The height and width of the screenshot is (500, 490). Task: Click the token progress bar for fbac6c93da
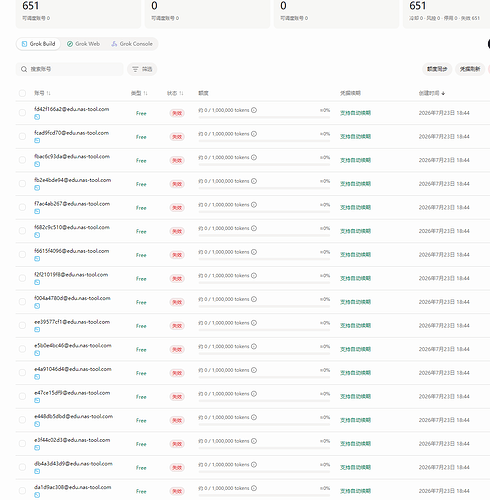click(264, 165)
